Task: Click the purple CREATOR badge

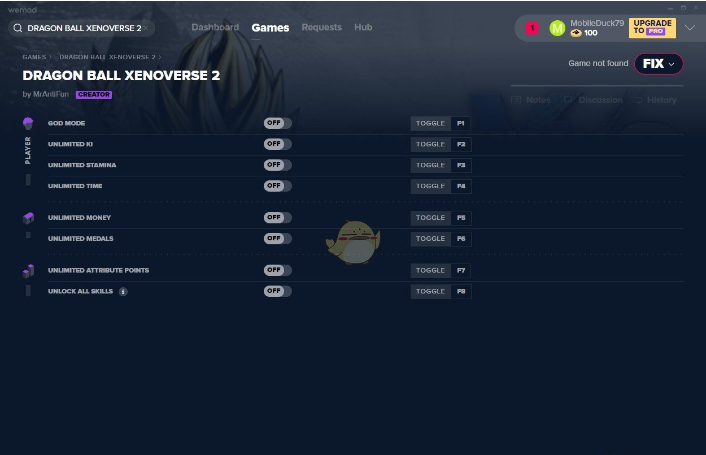Action: click(94, 95)
